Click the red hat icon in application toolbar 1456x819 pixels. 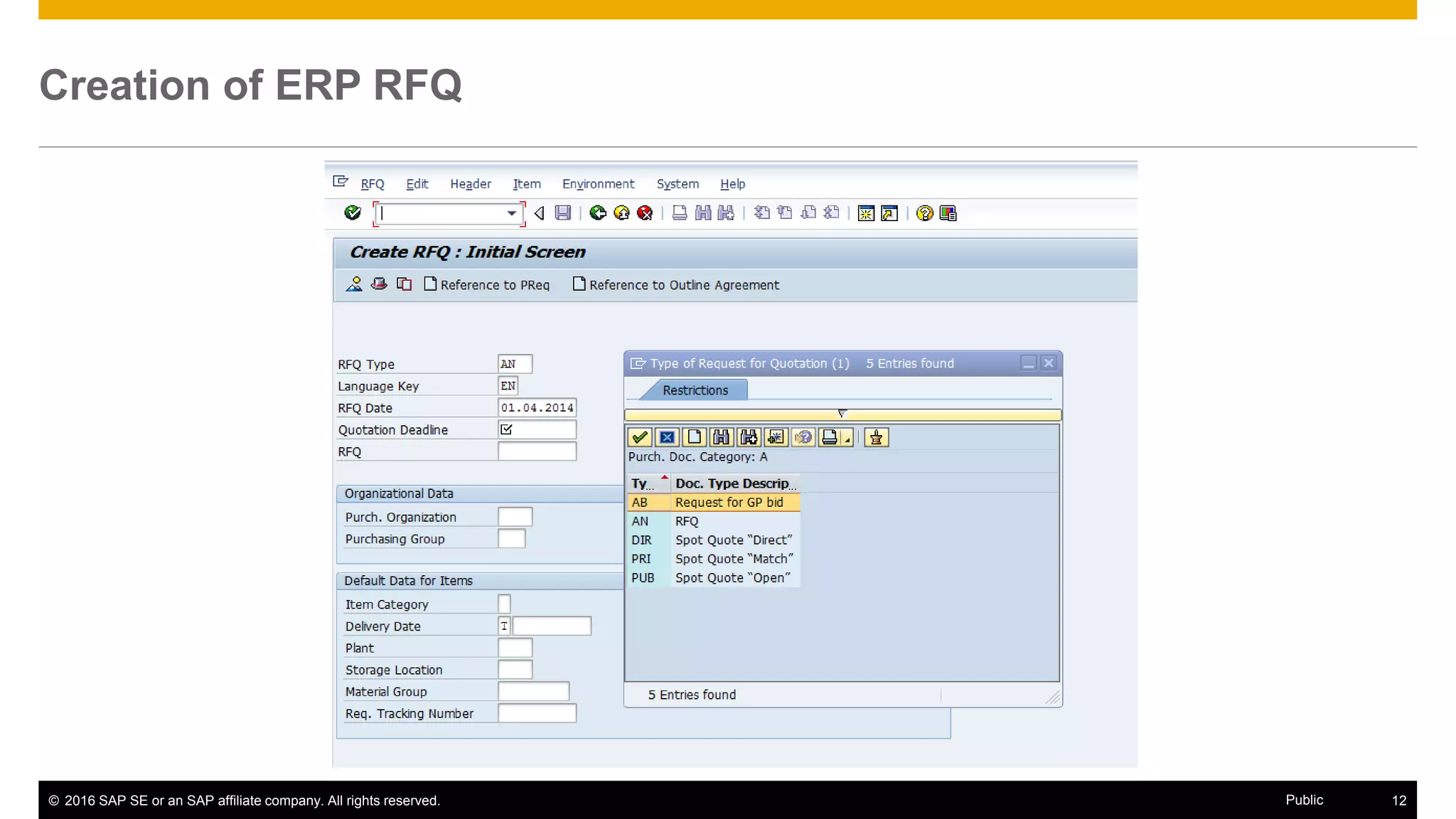pos(379,284)
